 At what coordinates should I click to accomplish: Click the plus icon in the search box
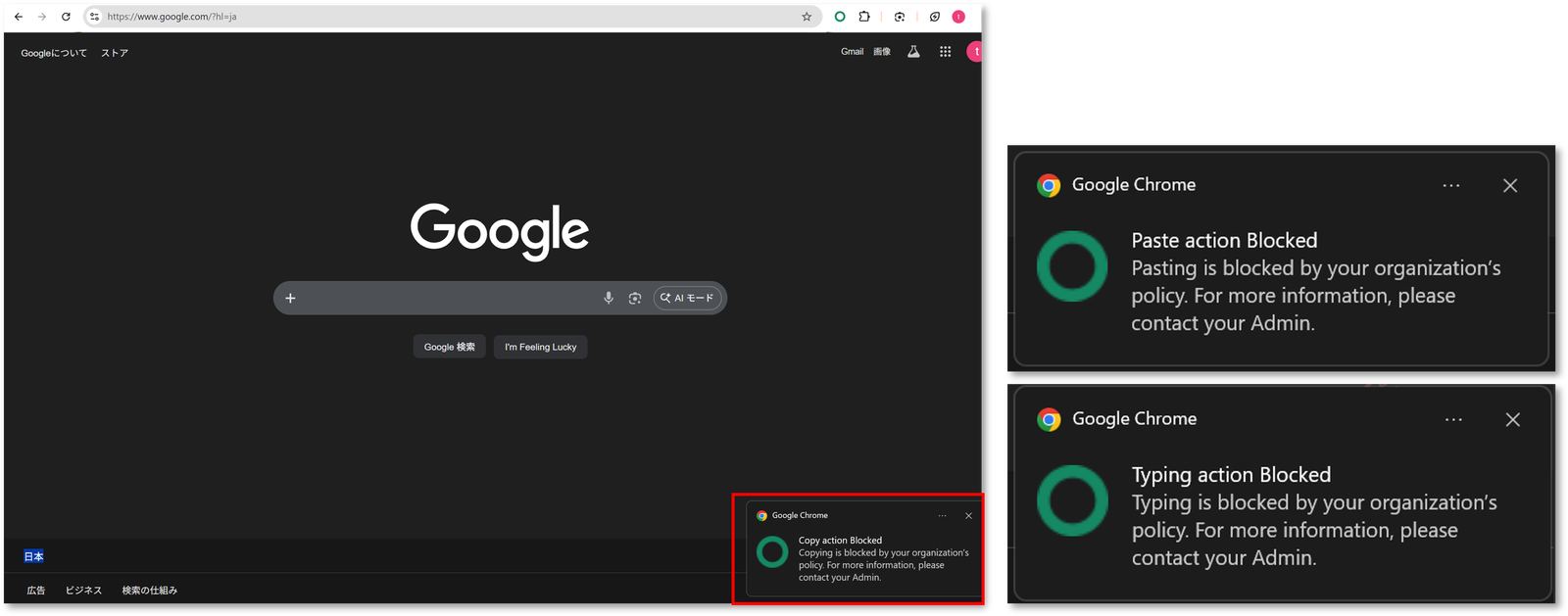[x=290, y=298]
